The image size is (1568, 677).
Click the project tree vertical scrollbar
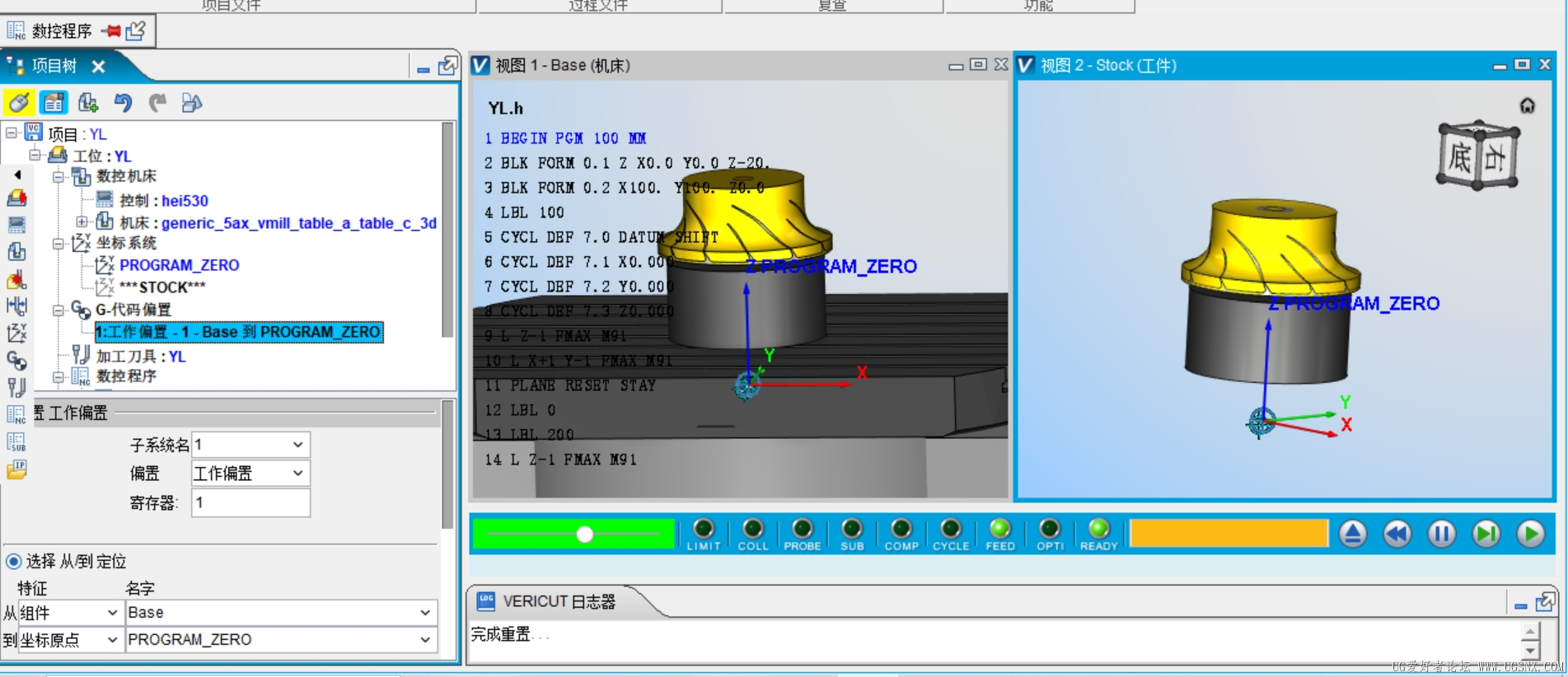point(447,230)
